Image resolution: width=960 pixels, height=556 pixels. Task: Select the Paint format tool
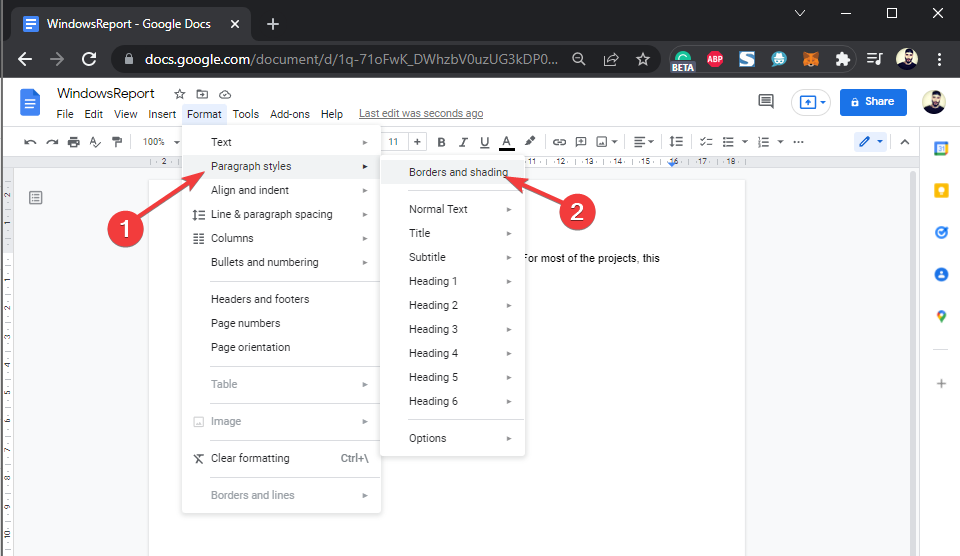click(x=117, y=142)
